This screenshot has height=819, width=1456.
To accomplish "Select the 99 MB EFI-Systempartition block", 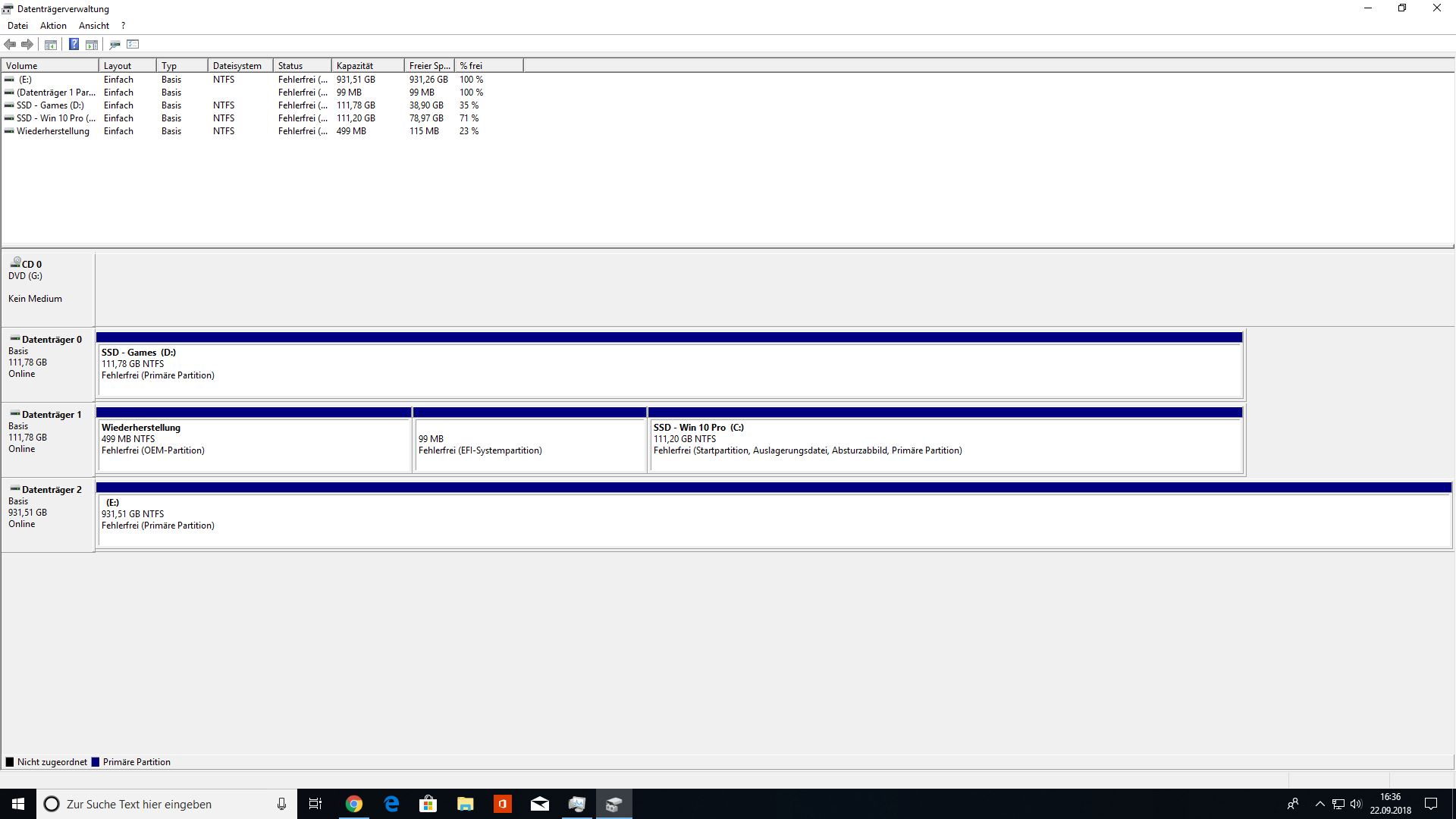I will (x=529, y=445).
